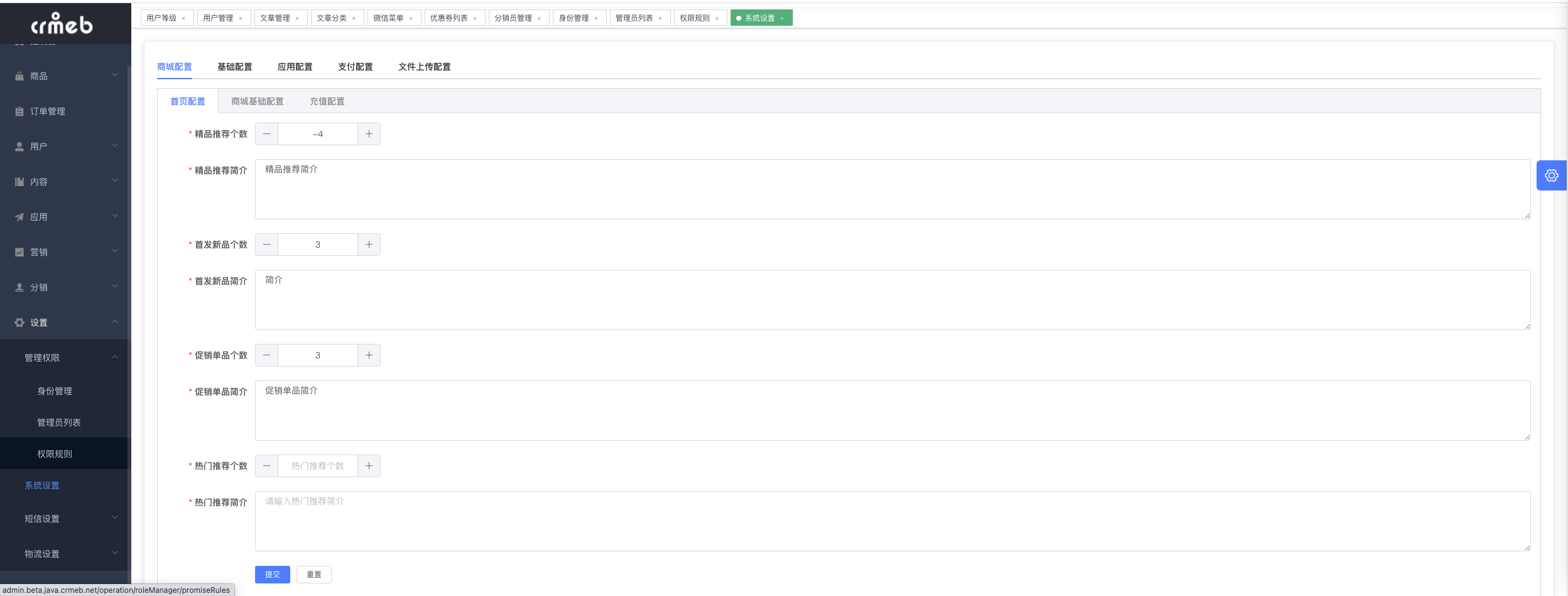Click the crmeb logo
Screen dimensions: 1568x596
(x=62, y=23)
